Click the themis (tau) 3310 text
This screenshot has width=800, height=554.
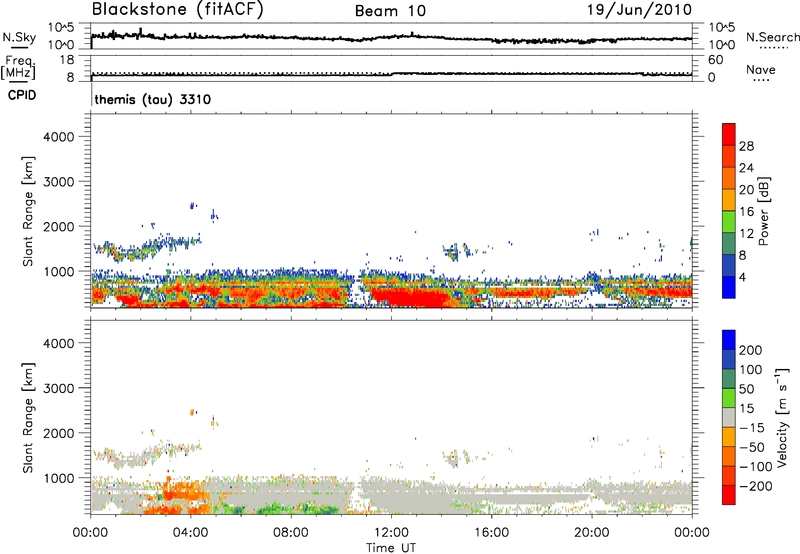(153, 99)
